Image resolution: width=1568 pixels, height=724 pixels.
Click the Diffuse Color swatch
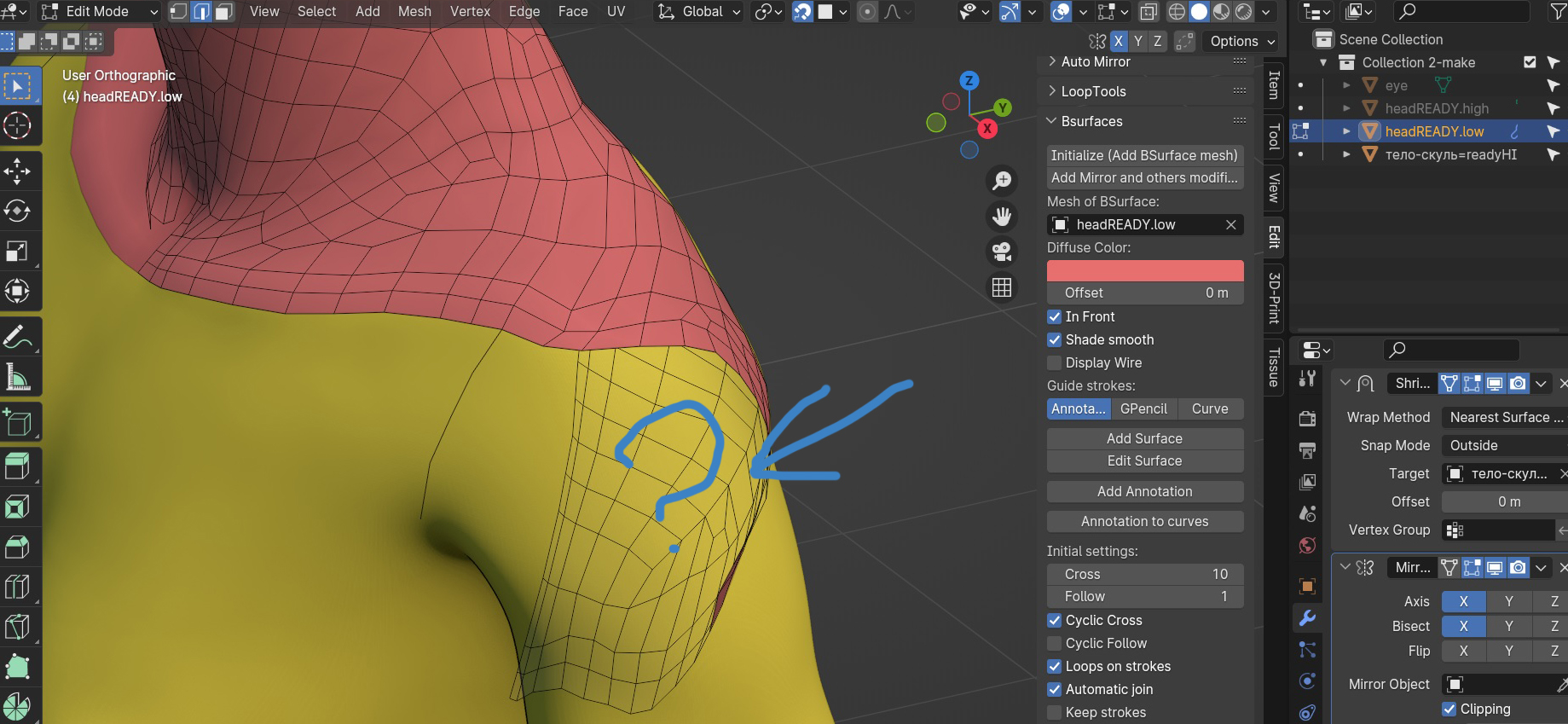point(1144,270)
